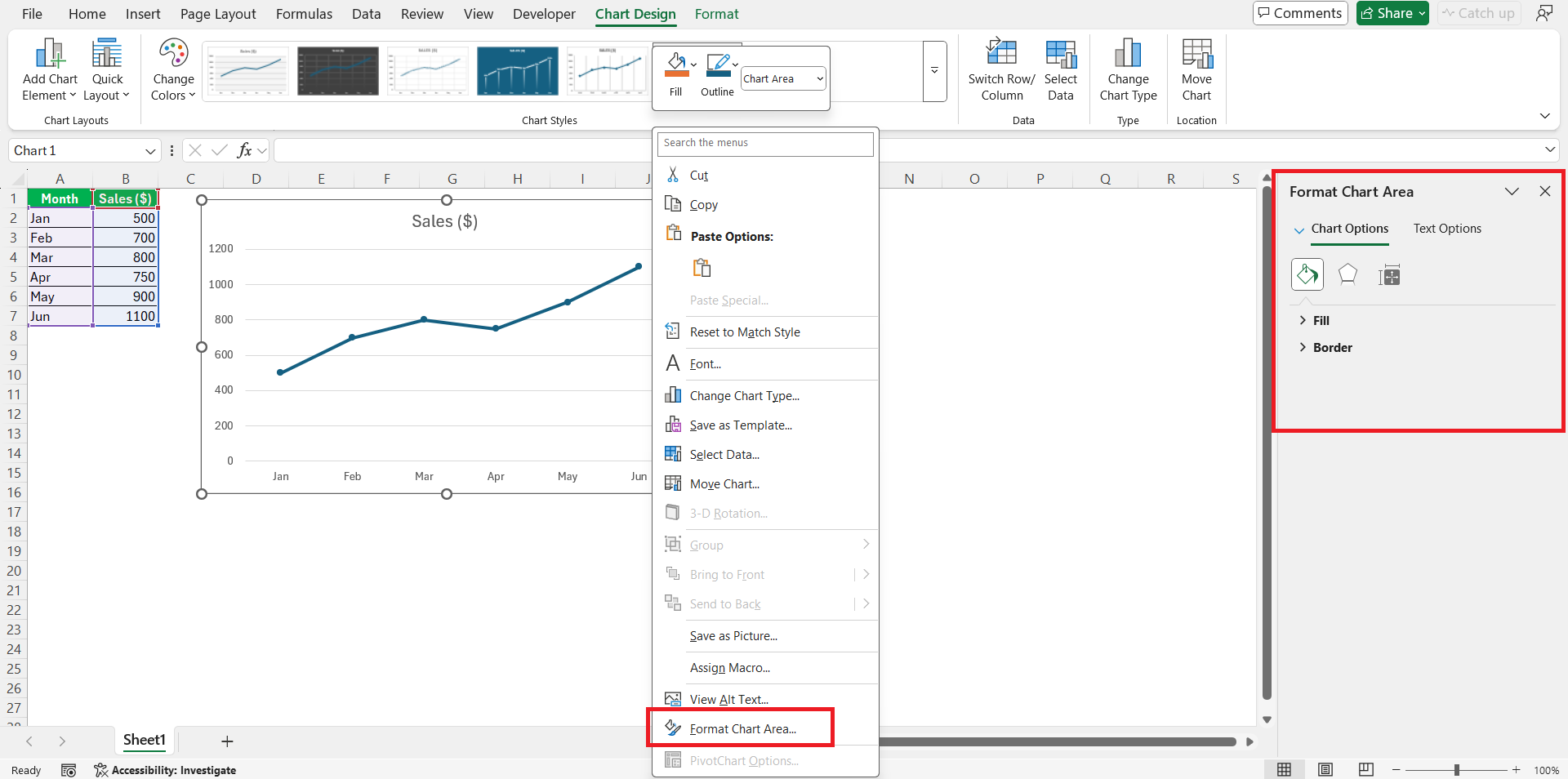Expand chart styles gallery arrow
Image resolution: width=1568 pixels, height=779 pixels.
click(934, 71)
